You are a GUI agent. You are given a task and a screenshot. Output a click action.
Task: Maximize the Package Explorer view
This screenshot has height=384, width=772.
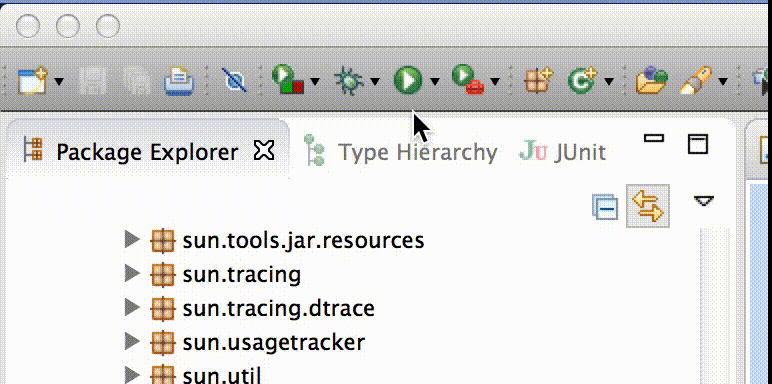[698, 144]
